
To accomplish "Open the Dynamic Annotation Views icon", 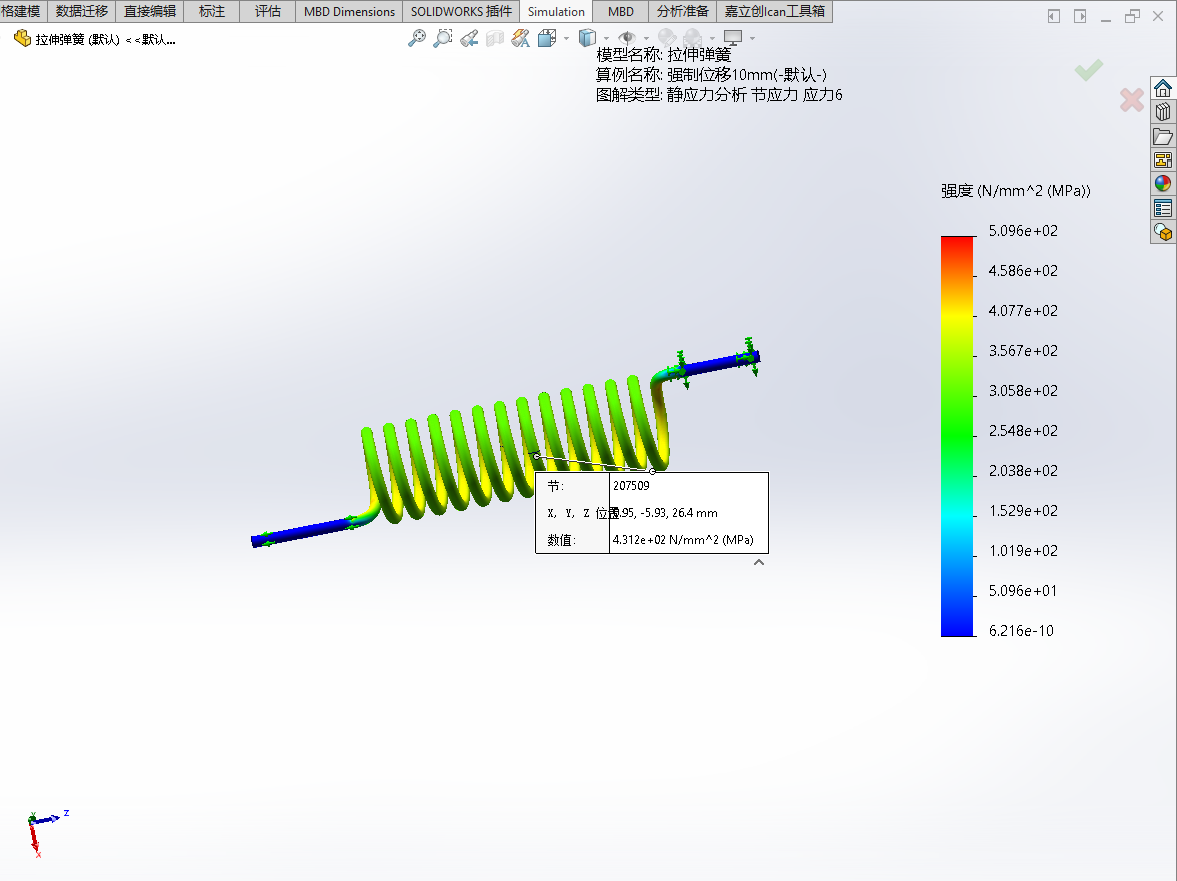I will pyautogui.click(x=520, y=38).
